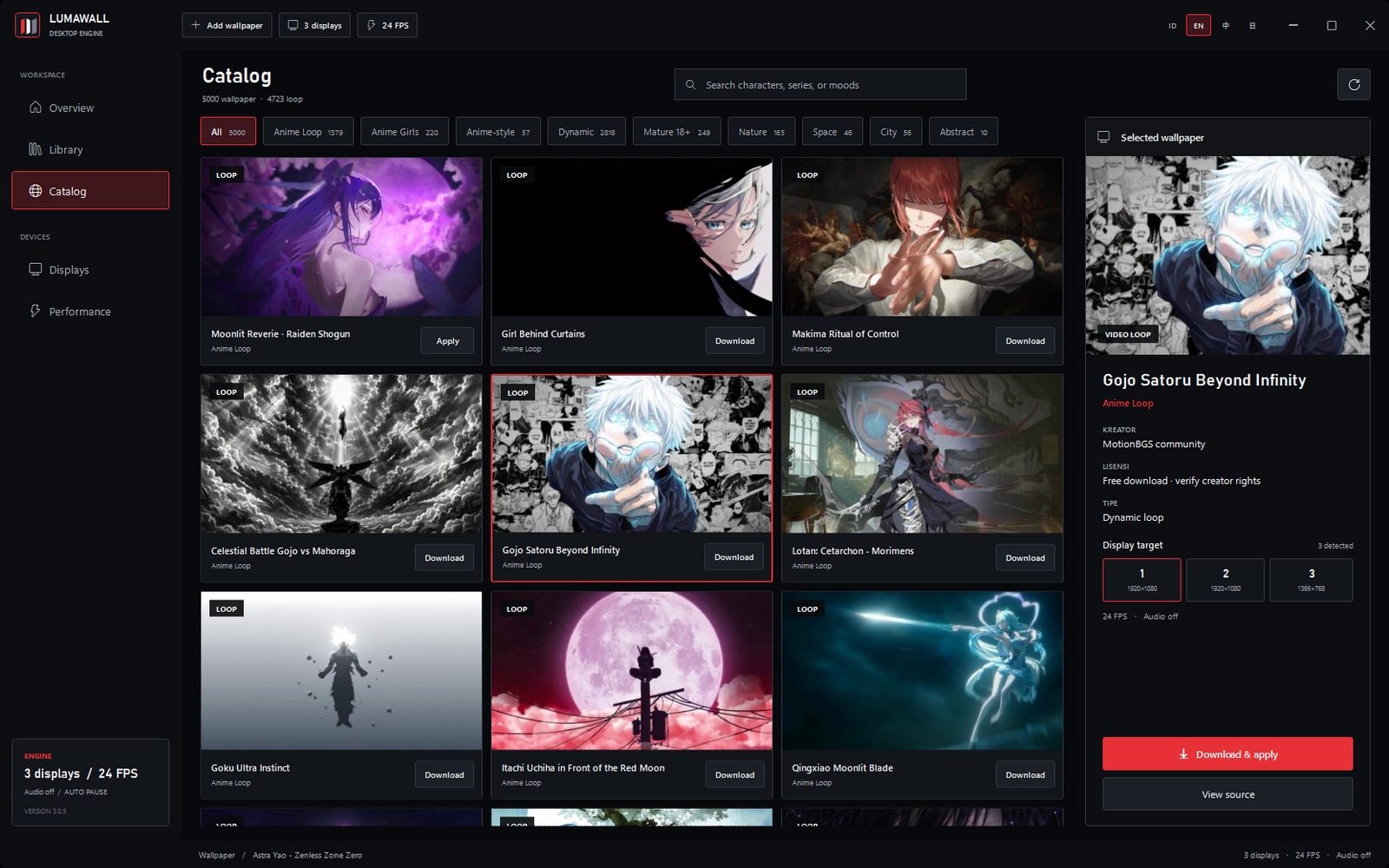Download Girl Behind Curtains wallpaper

734,341
